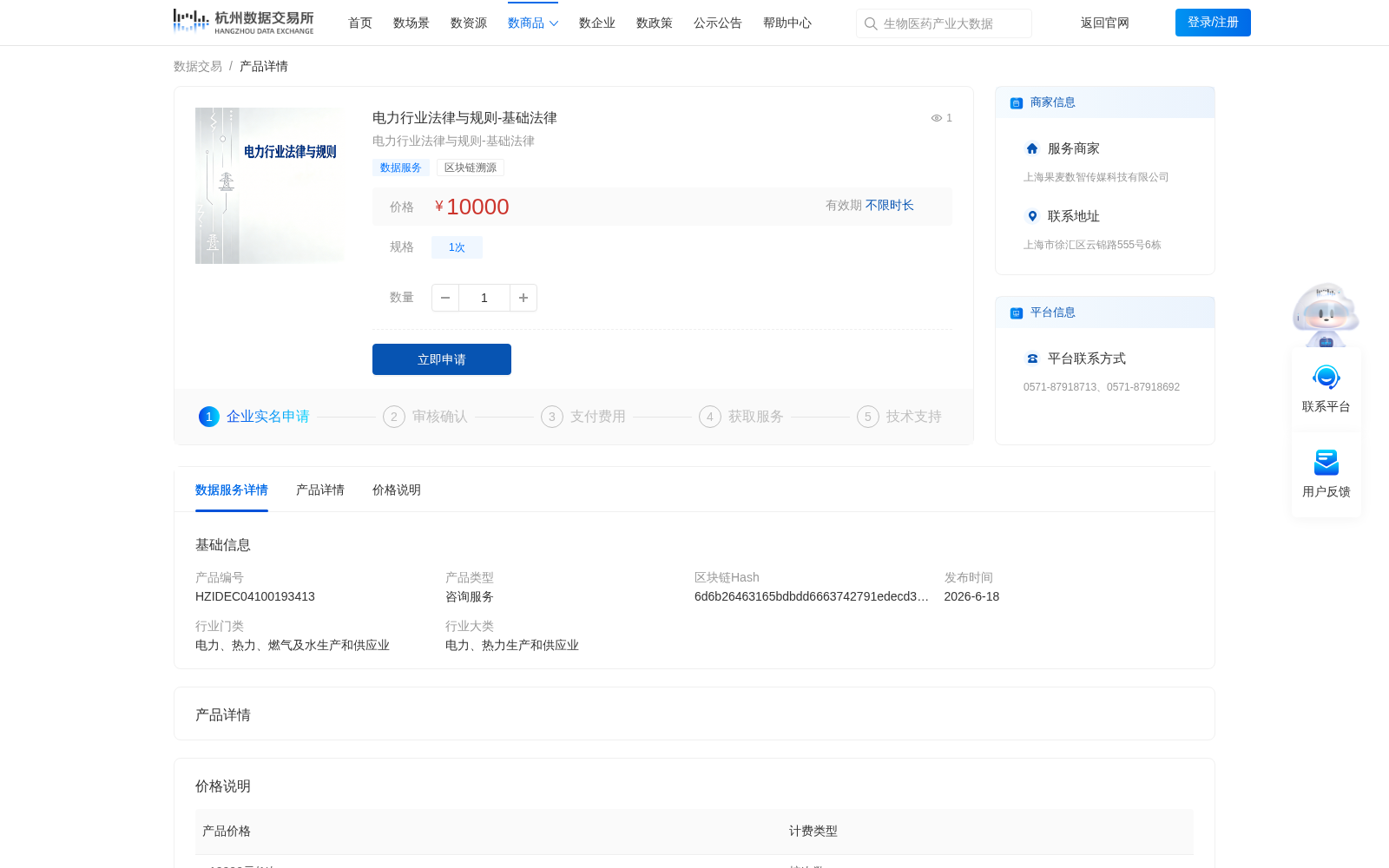This screenshot has height=868, width=1389.
Task: Decrease quantity with the minus button
Action: click(445, 298)
